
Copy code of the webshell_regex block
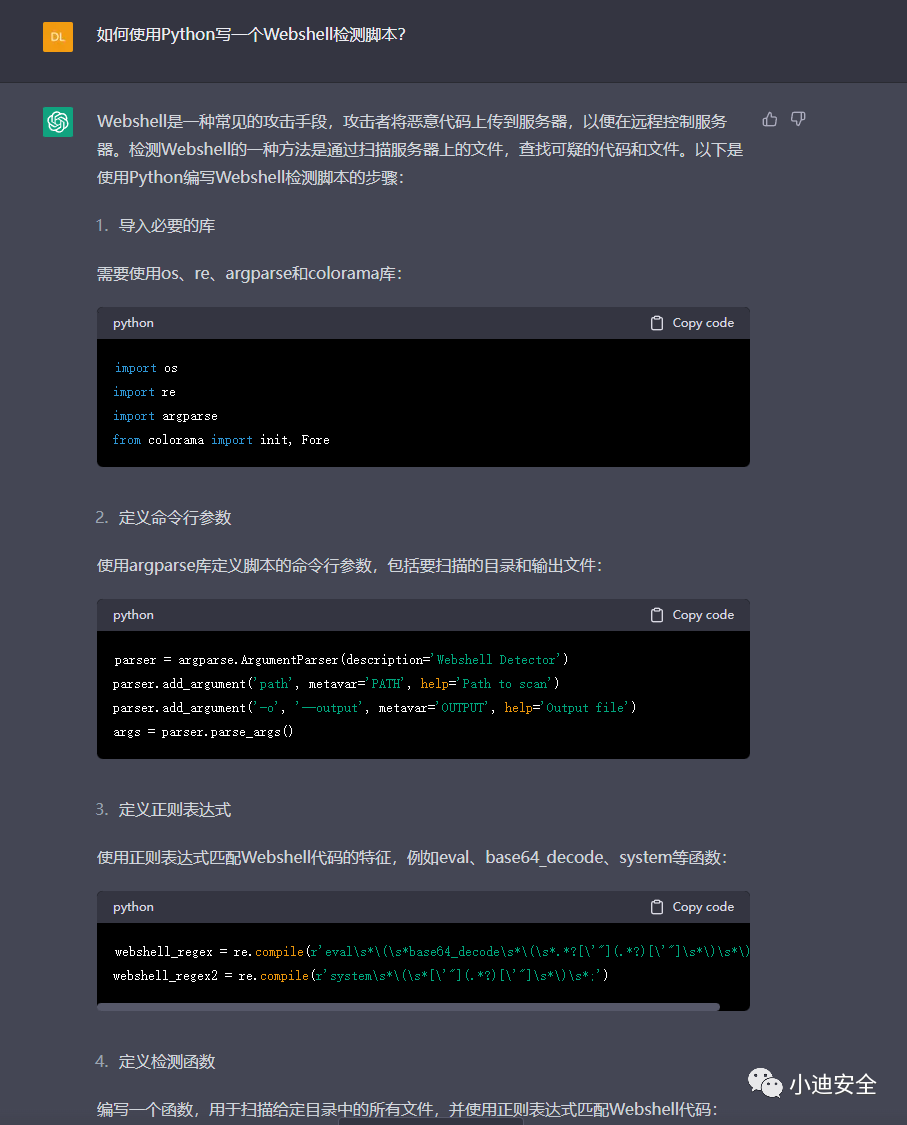[x=692, y=907]
